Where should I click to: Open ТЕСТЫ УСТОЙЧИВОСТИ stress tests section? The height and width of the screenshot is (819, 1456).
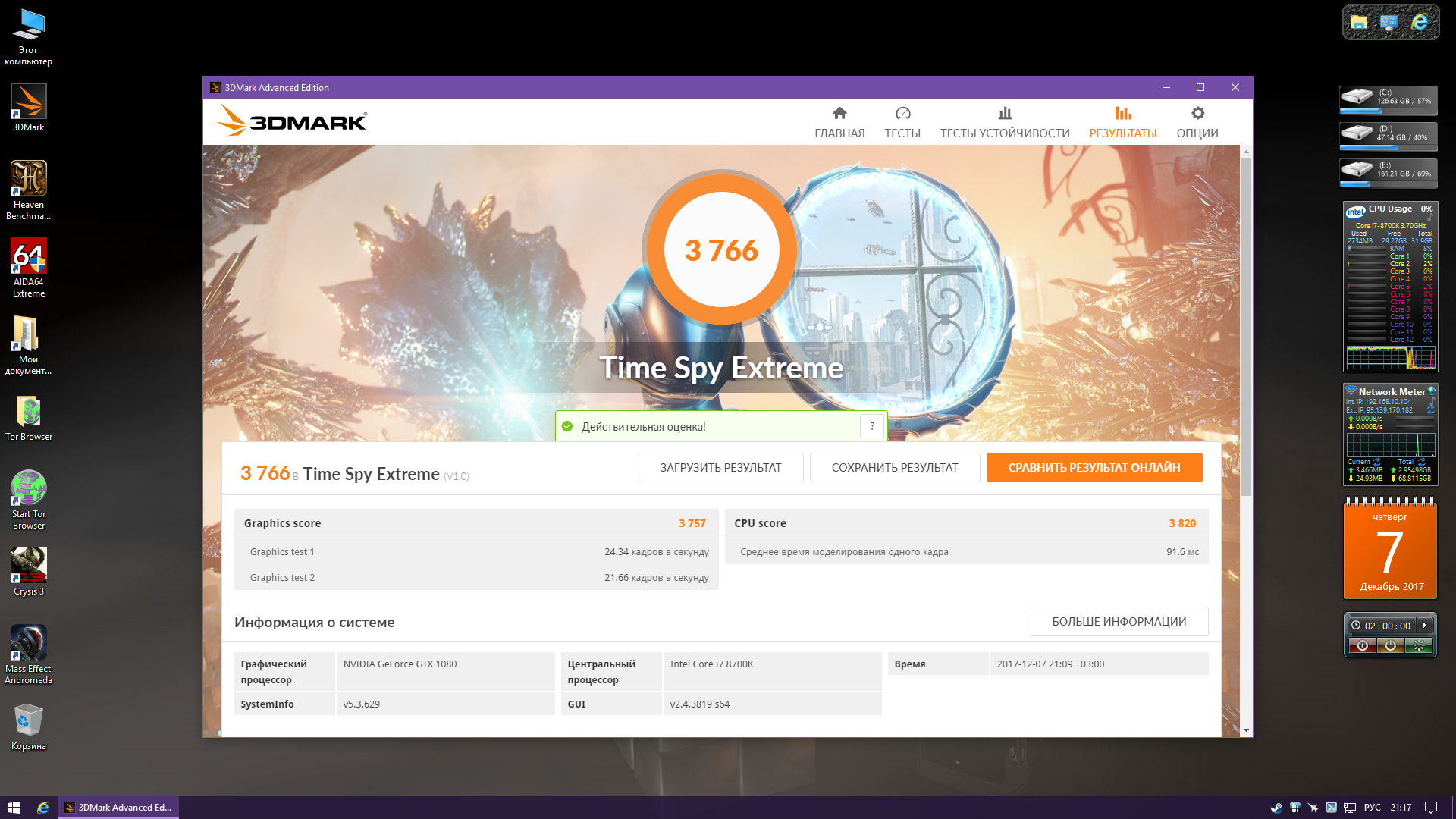pos(1005,123)
